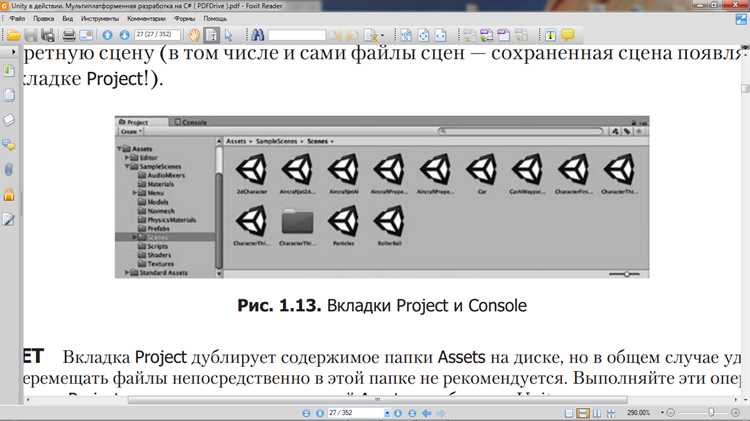
Task: Add a comment with yellow Note tool
Action: point(568,34)
